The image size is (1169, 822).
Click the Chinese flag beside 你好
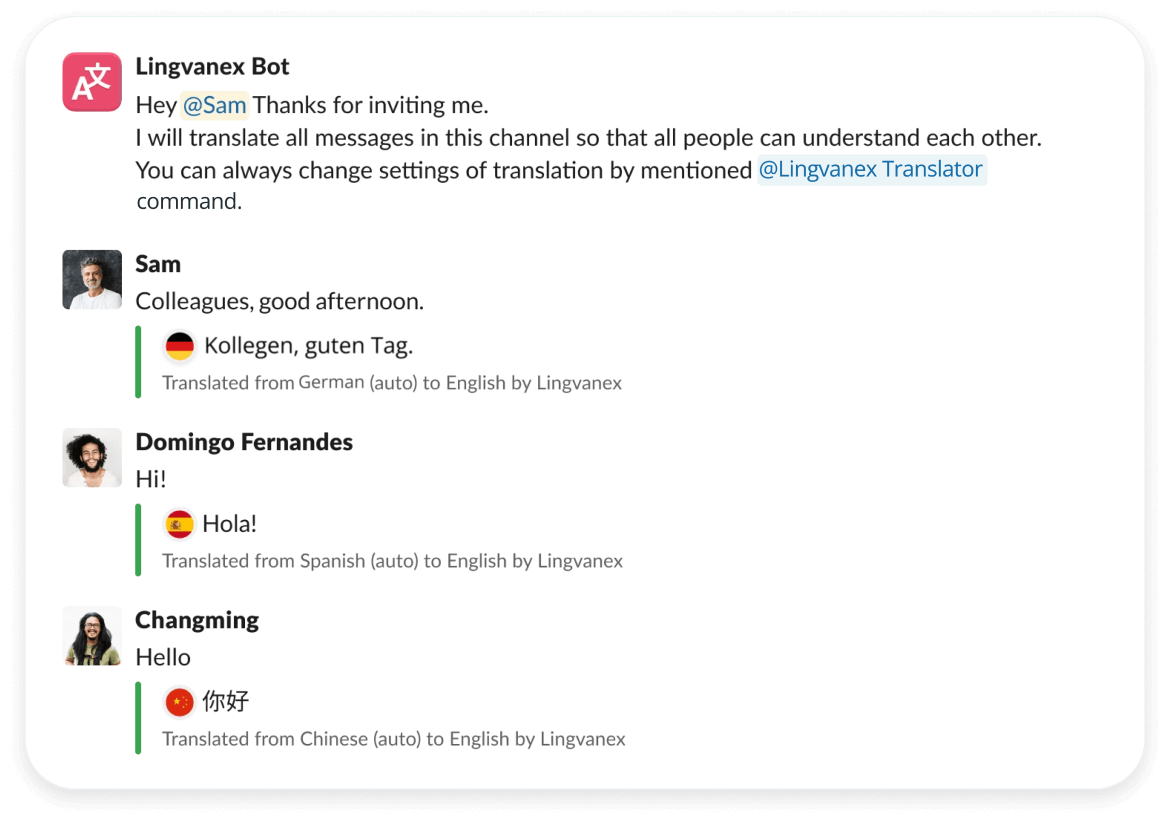(180, 701)
